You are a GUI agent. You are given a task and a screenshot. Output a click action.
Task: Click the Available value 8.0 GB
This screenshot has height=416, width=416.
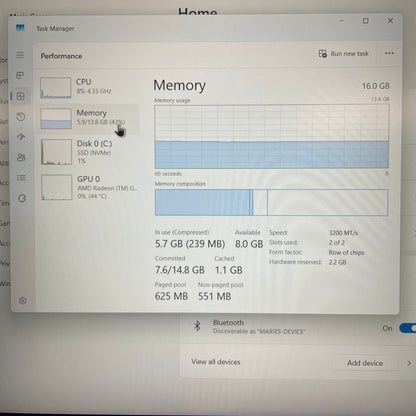(249, 244)
